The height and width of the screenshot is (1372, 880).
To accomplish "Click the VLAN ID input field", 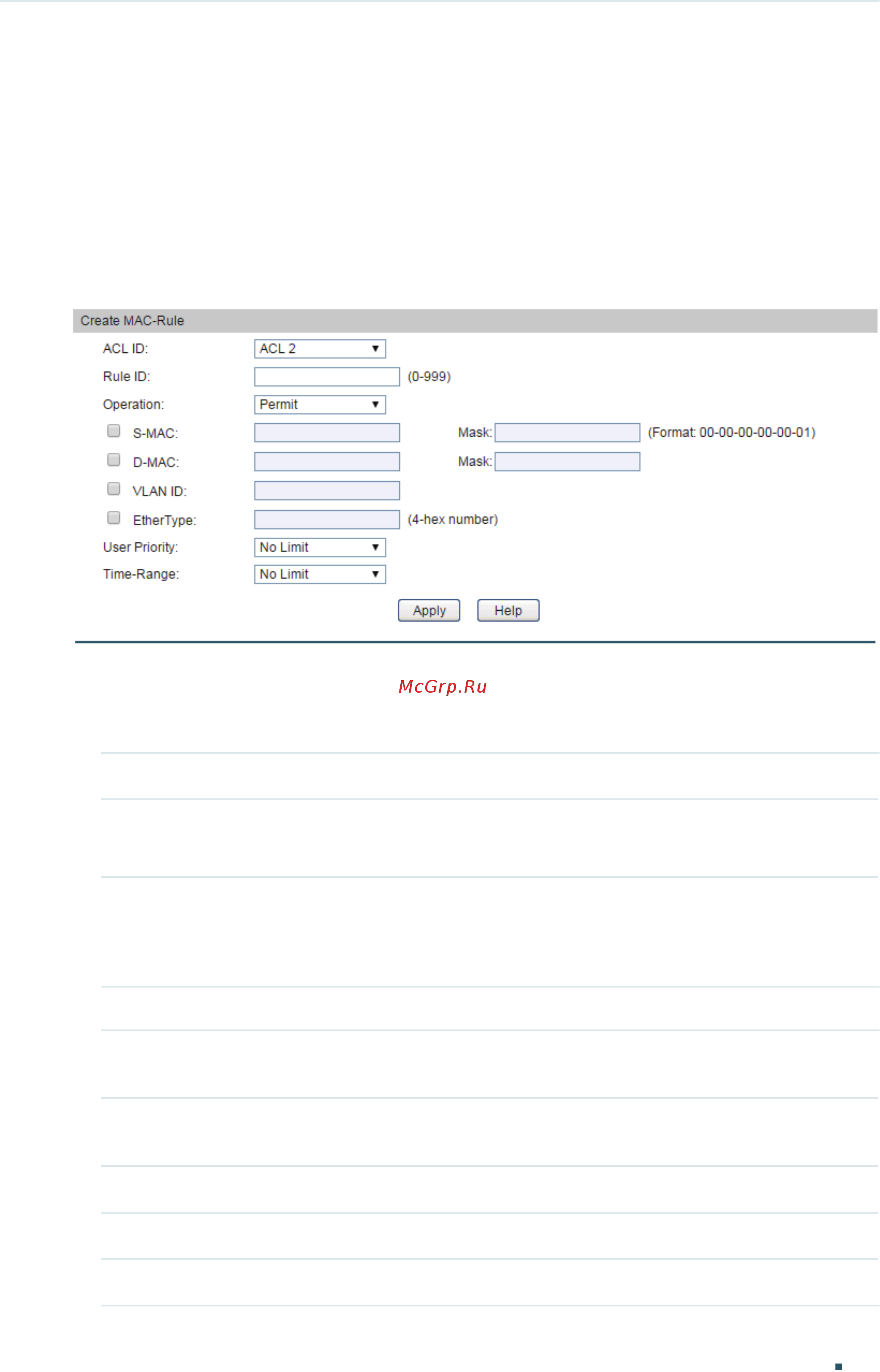I will [x=327, y=491].
